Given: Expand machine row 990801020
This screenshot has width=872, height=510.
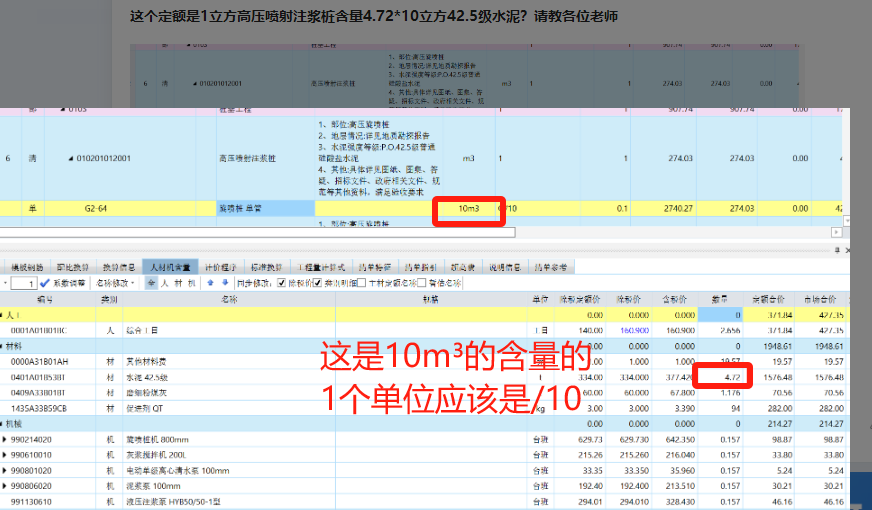Looking at the screenshot, I should [x=4, y=471].
